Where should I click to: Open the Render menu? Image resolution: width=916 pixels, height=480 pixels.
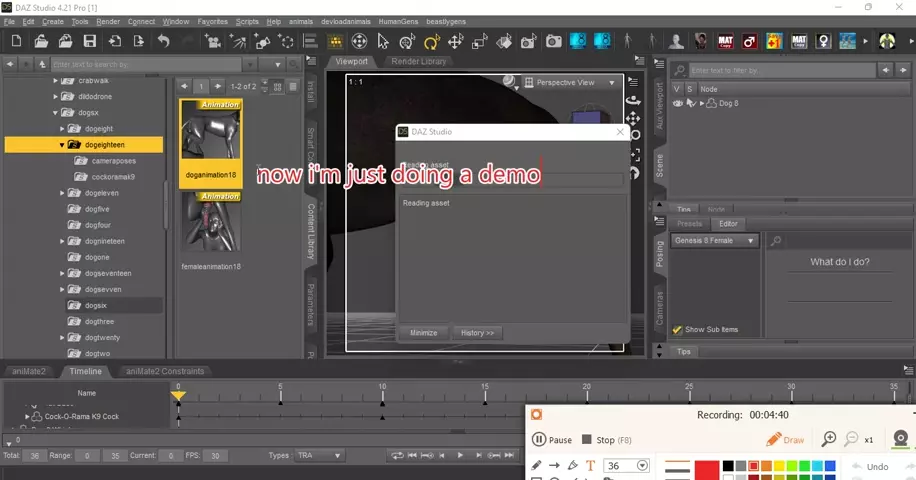click(108, 21)
